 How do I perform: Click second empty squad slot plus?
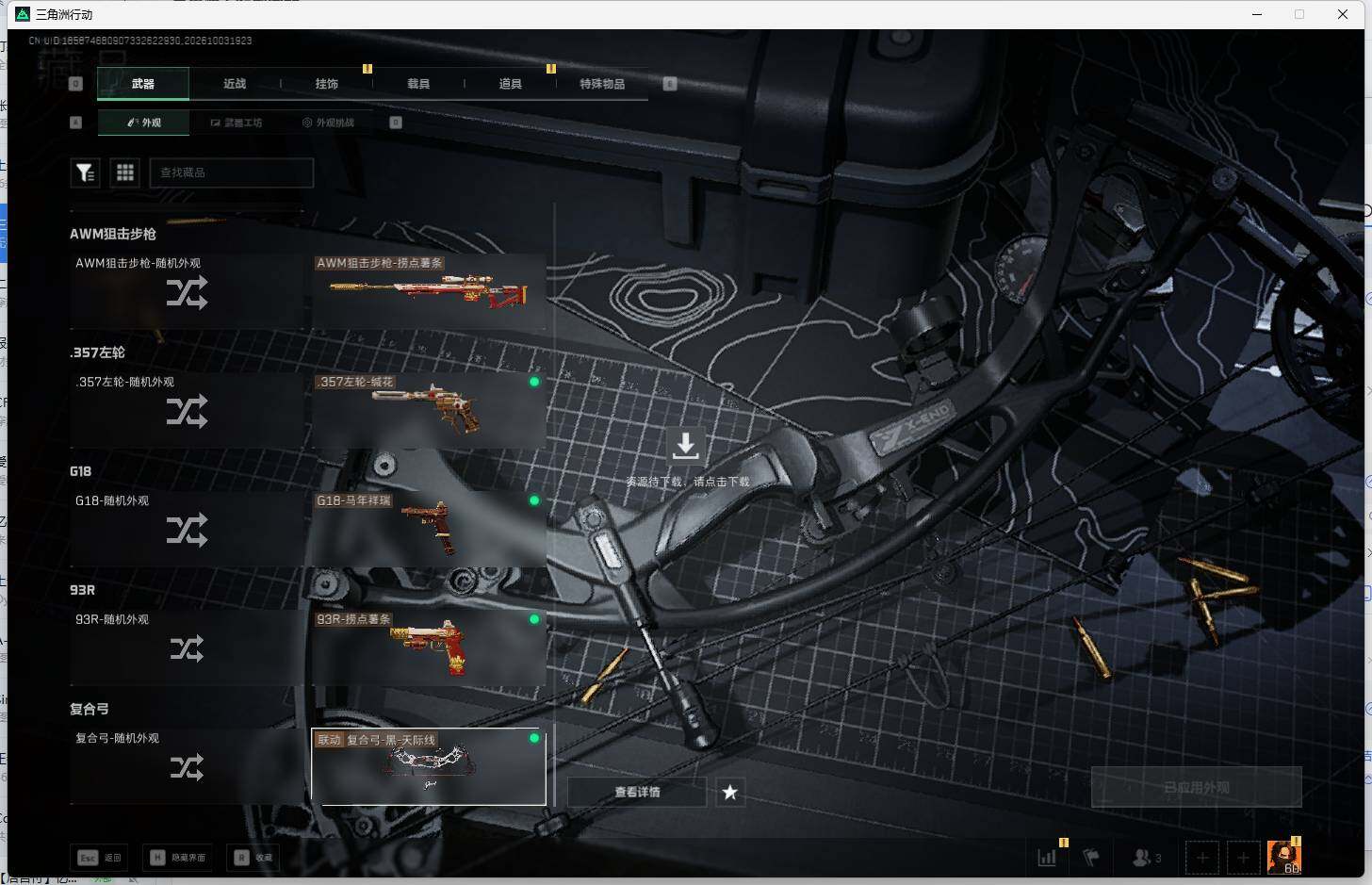point(1243,858)
